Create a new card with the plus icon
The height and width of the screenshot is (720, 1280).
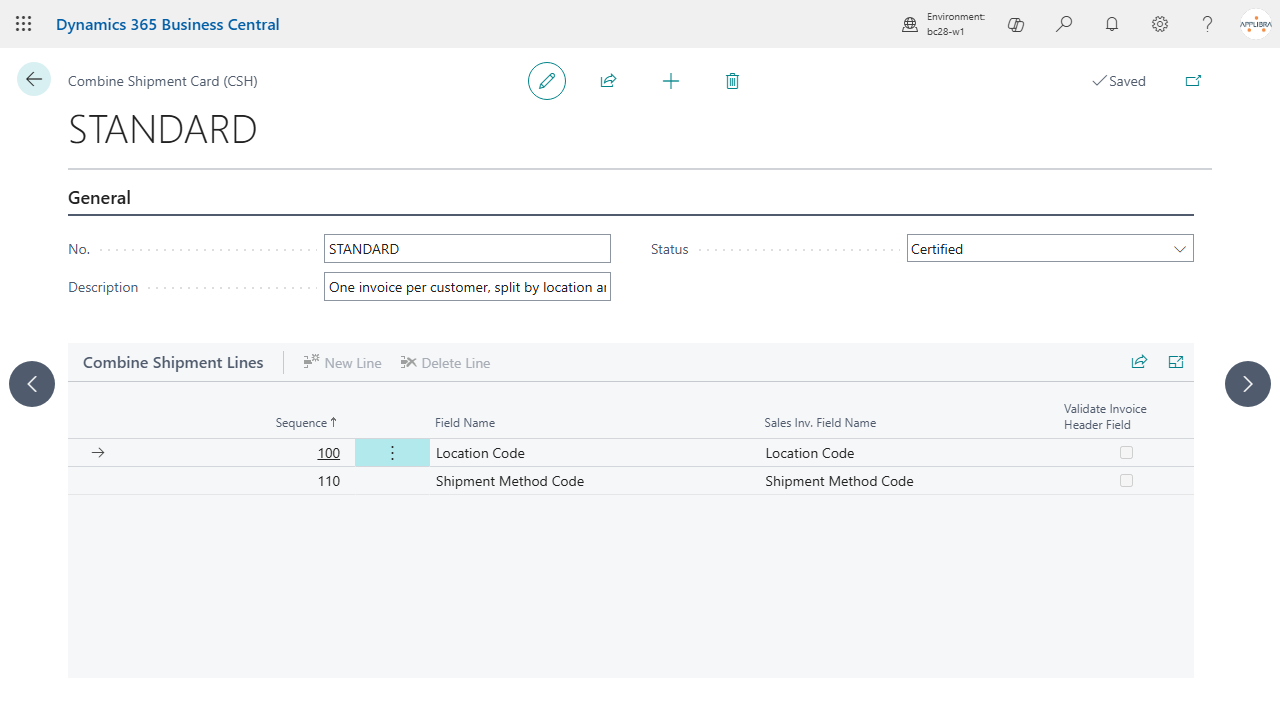click(x=671, y=81)
